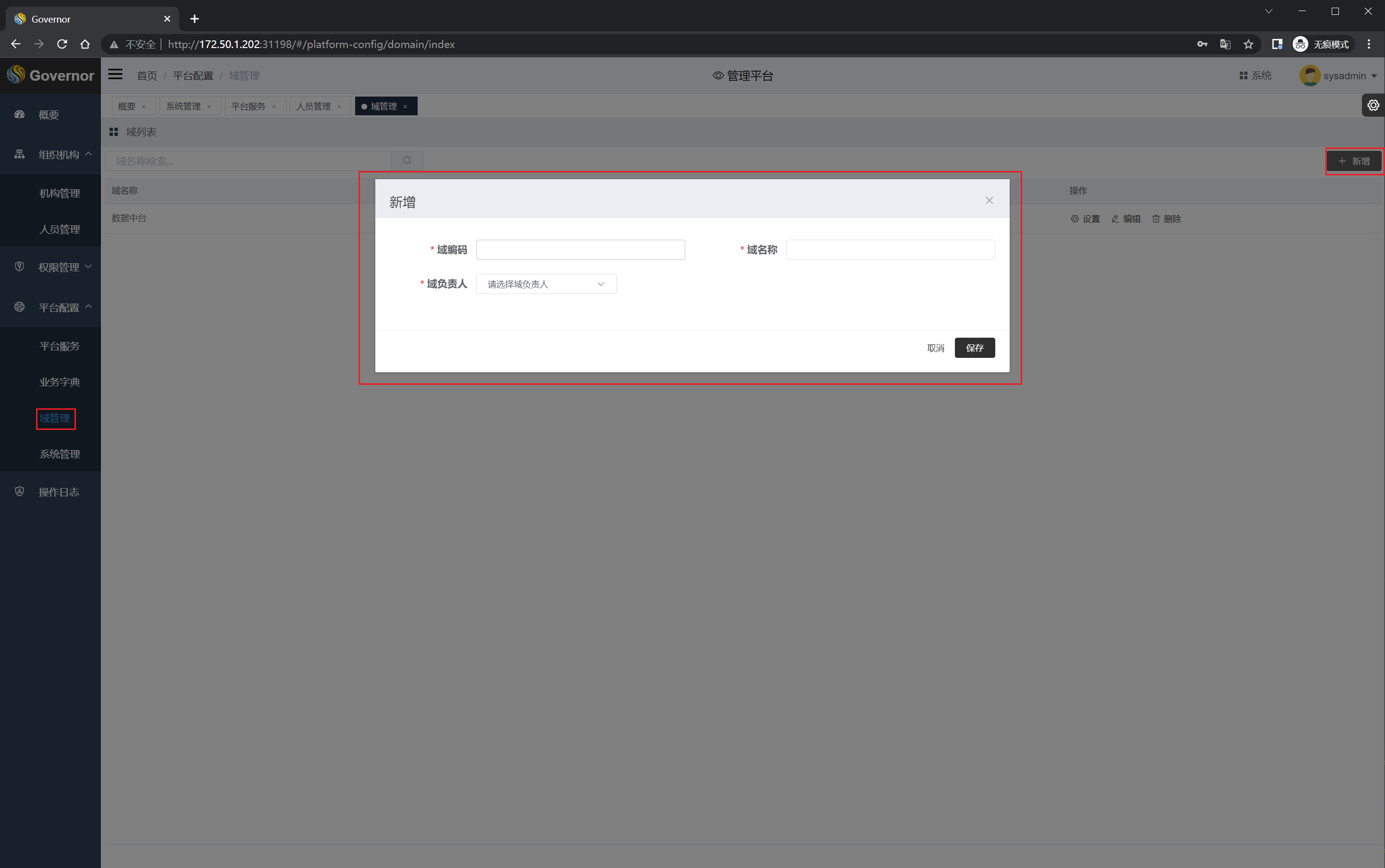
Task: Click the translate page icon
Action: pos(1225,44)
